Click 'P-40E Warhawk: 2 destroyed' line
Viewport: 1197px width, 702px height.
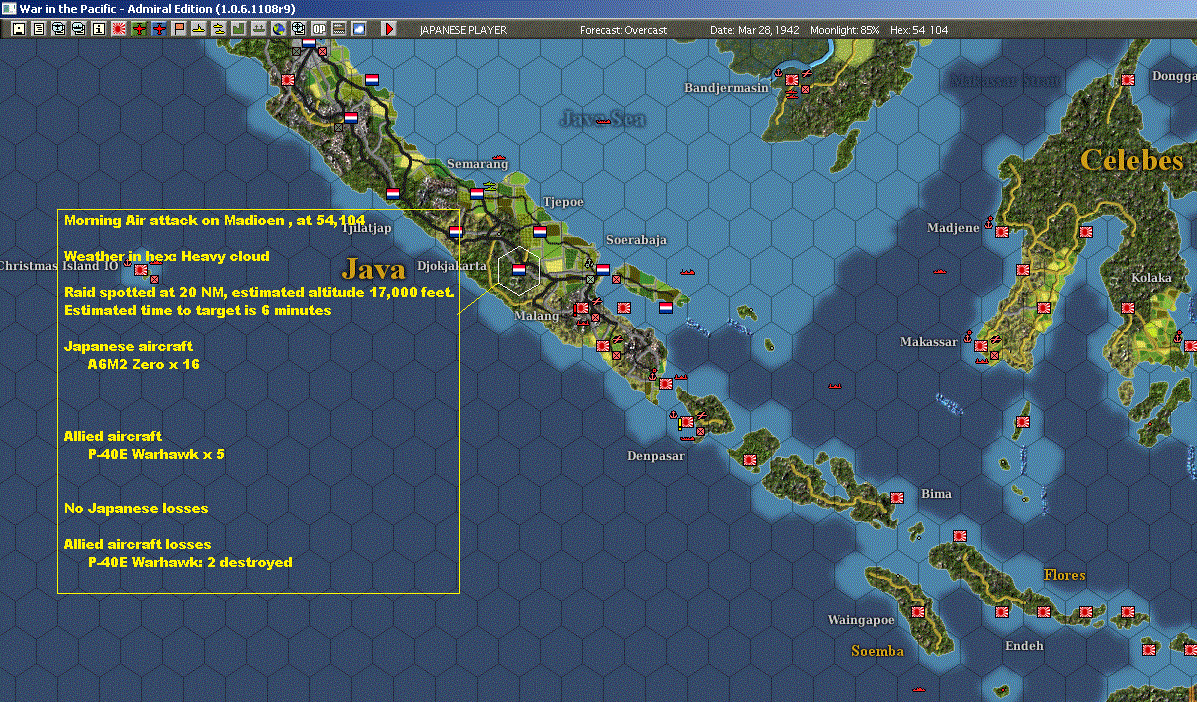click(190, 562)
